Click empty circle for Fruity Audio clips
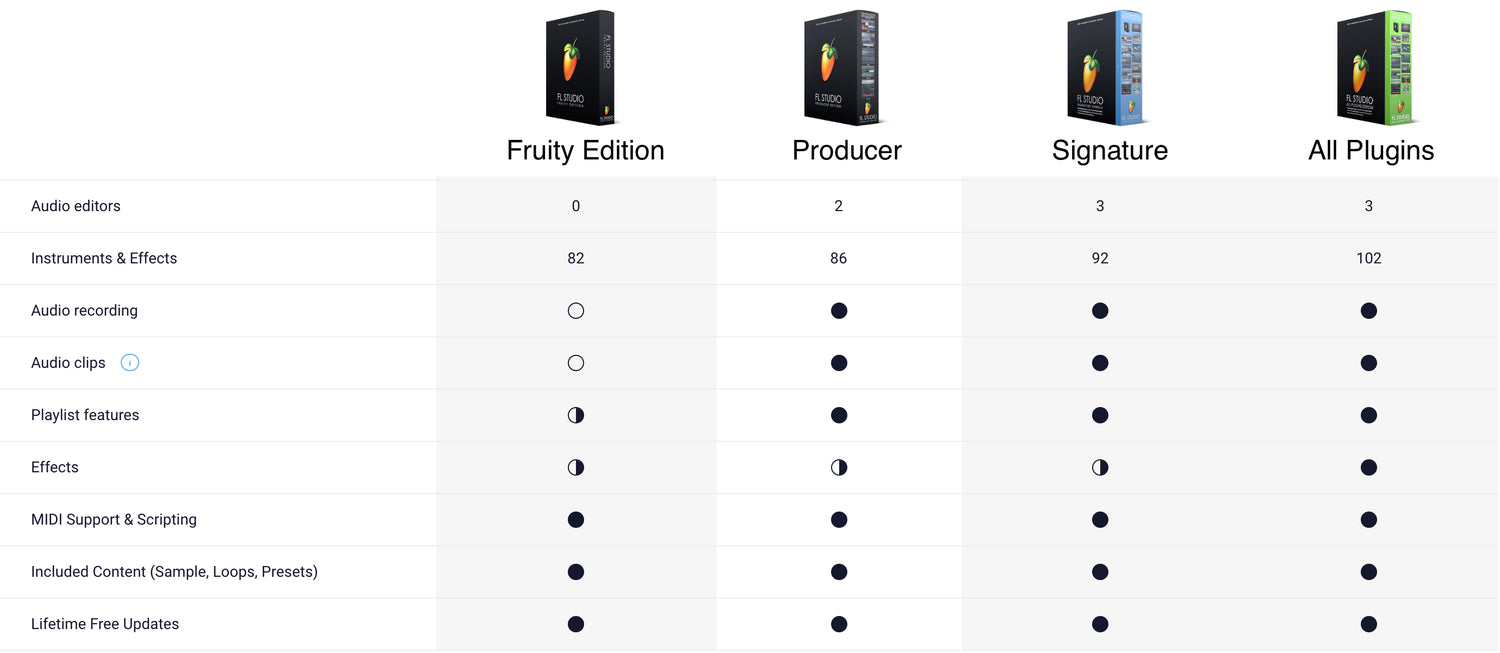The height and width of the screenshot is (653, 1500). [576, 363]
